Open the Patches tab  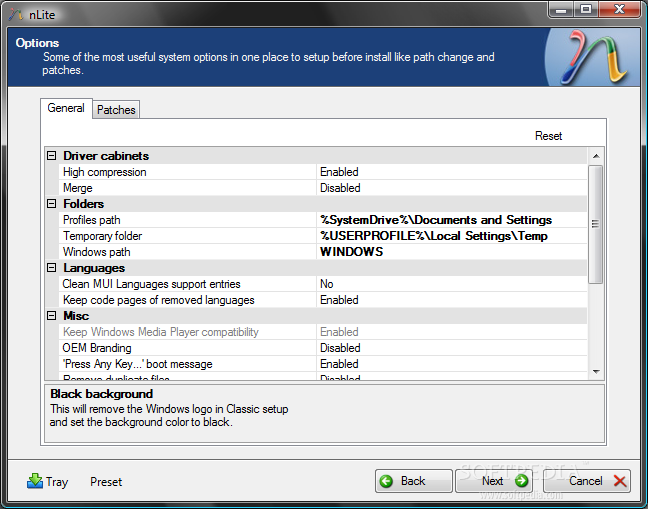(x=116, y=110)
